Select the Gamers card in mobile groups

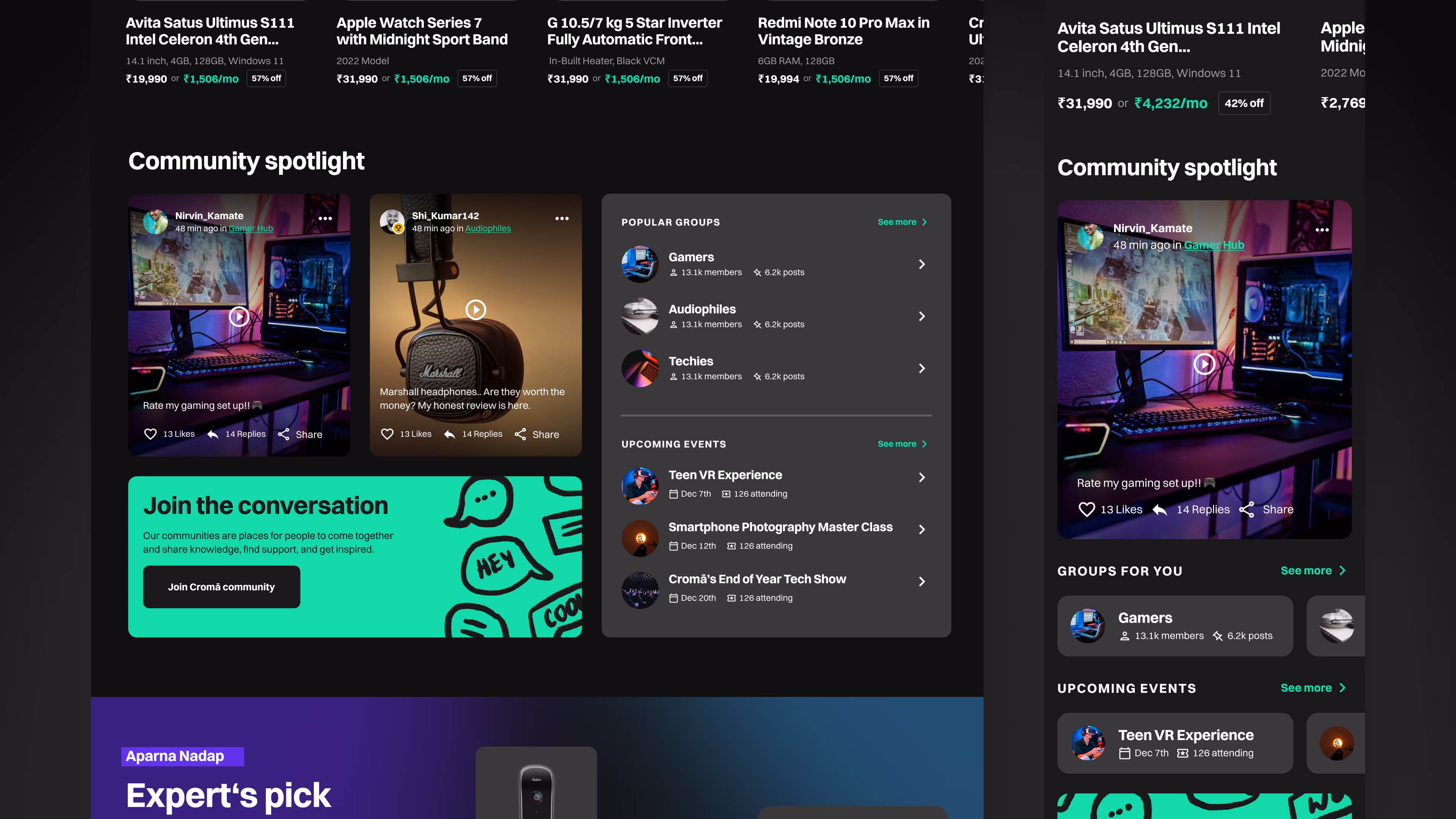(1175, 626)
